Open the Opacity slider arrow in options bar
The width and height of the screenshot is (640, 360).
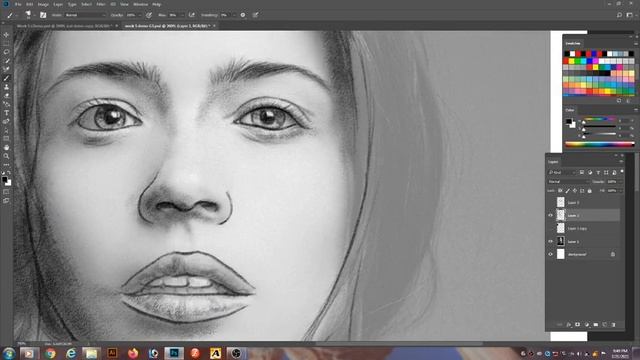pos(140,15)
